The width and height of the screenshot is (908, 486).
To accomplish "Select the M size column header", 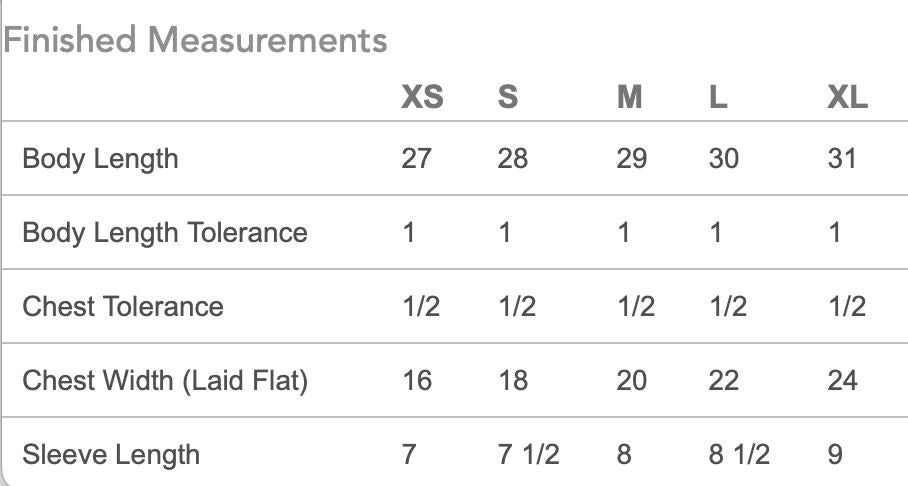I will coord(630,97).
